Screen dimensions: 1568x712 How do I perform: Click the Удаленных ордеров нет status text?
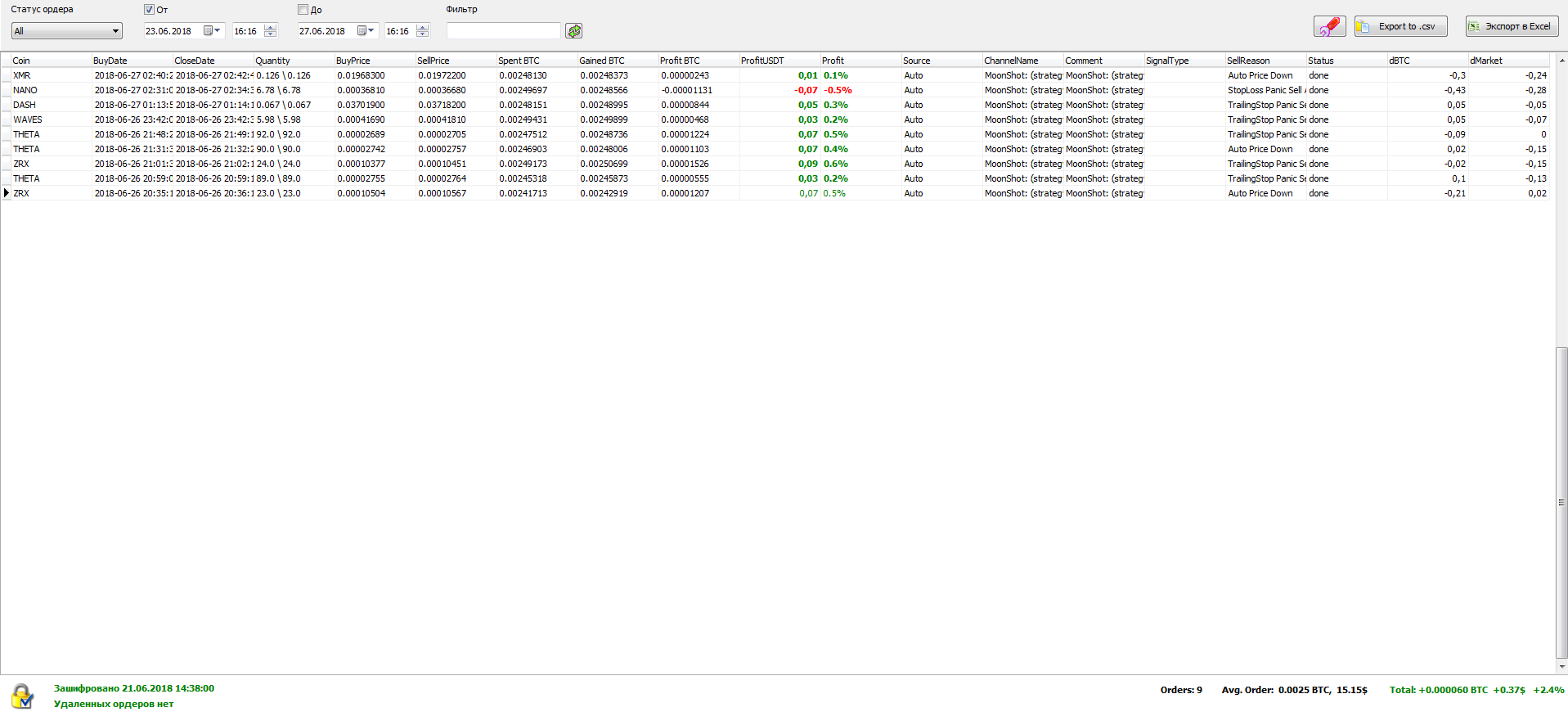(114, 704)
